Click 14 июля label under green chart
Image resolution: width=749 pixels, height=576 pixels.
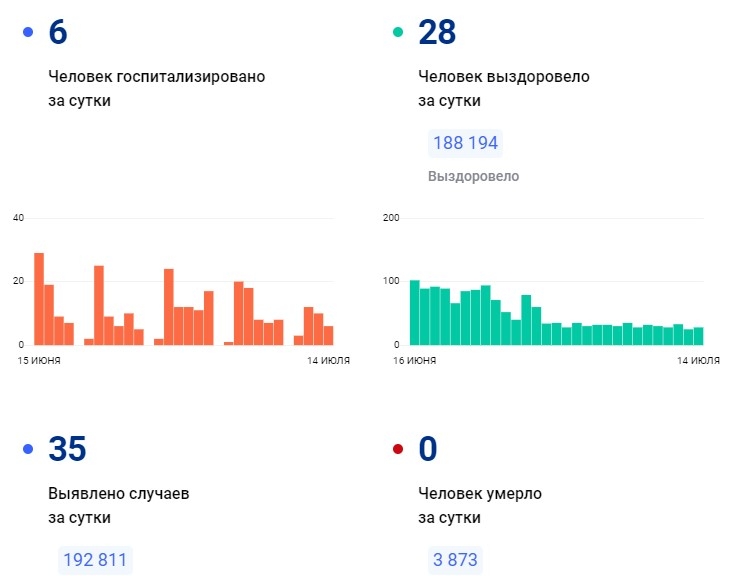(x=698, y=360)
